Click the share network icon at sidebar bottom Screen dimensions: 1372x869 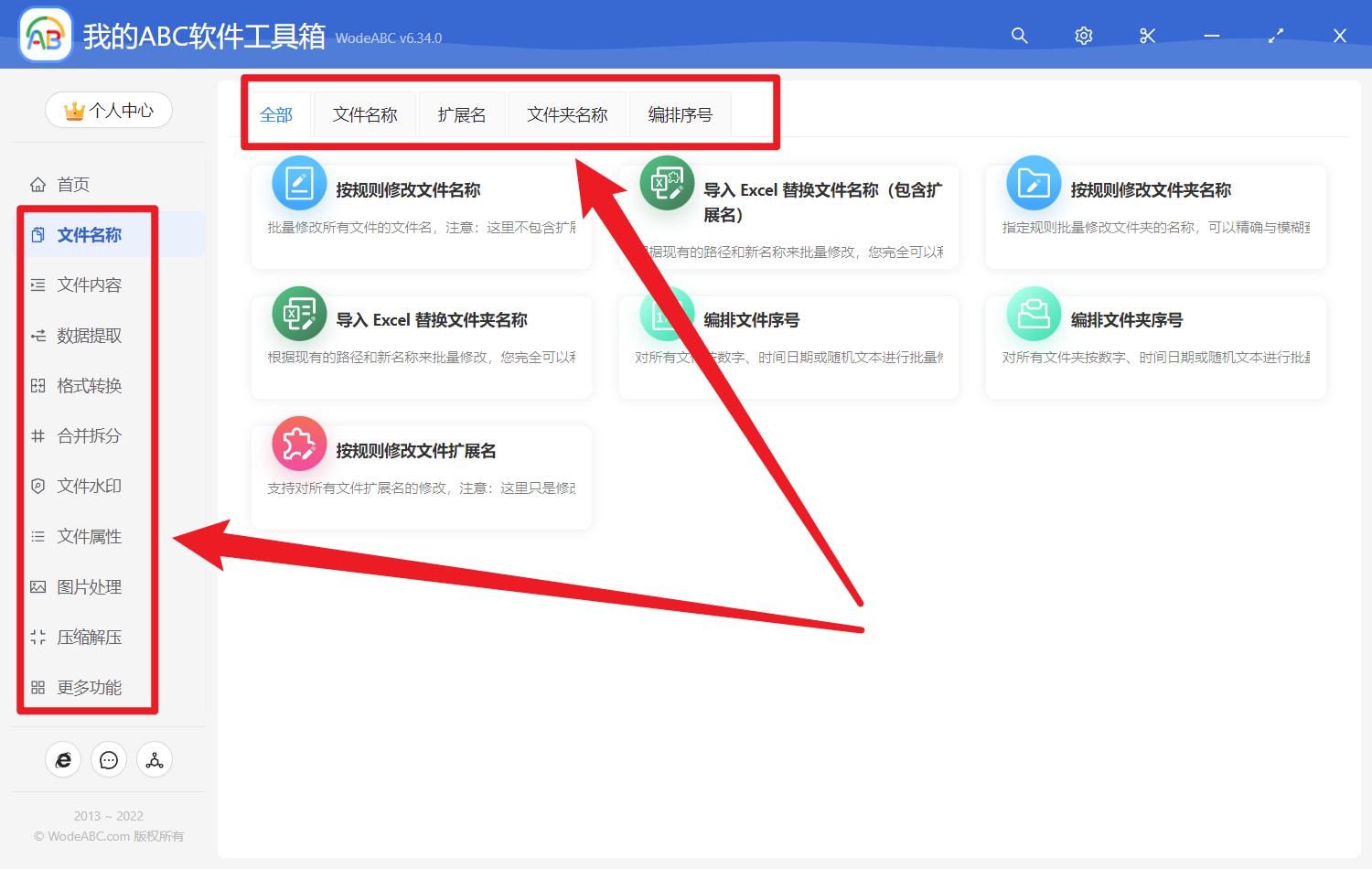point(155,760)
